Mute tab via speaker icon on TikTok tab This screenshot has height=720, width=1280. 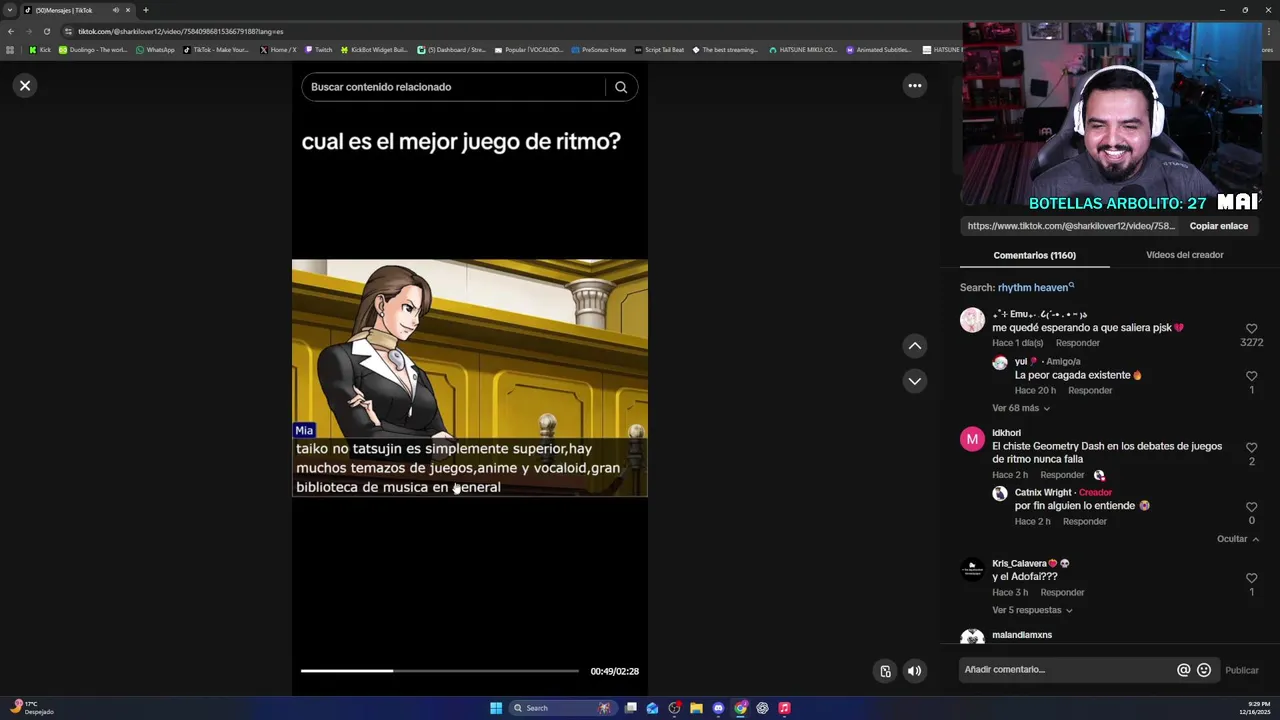pos(115,10)
